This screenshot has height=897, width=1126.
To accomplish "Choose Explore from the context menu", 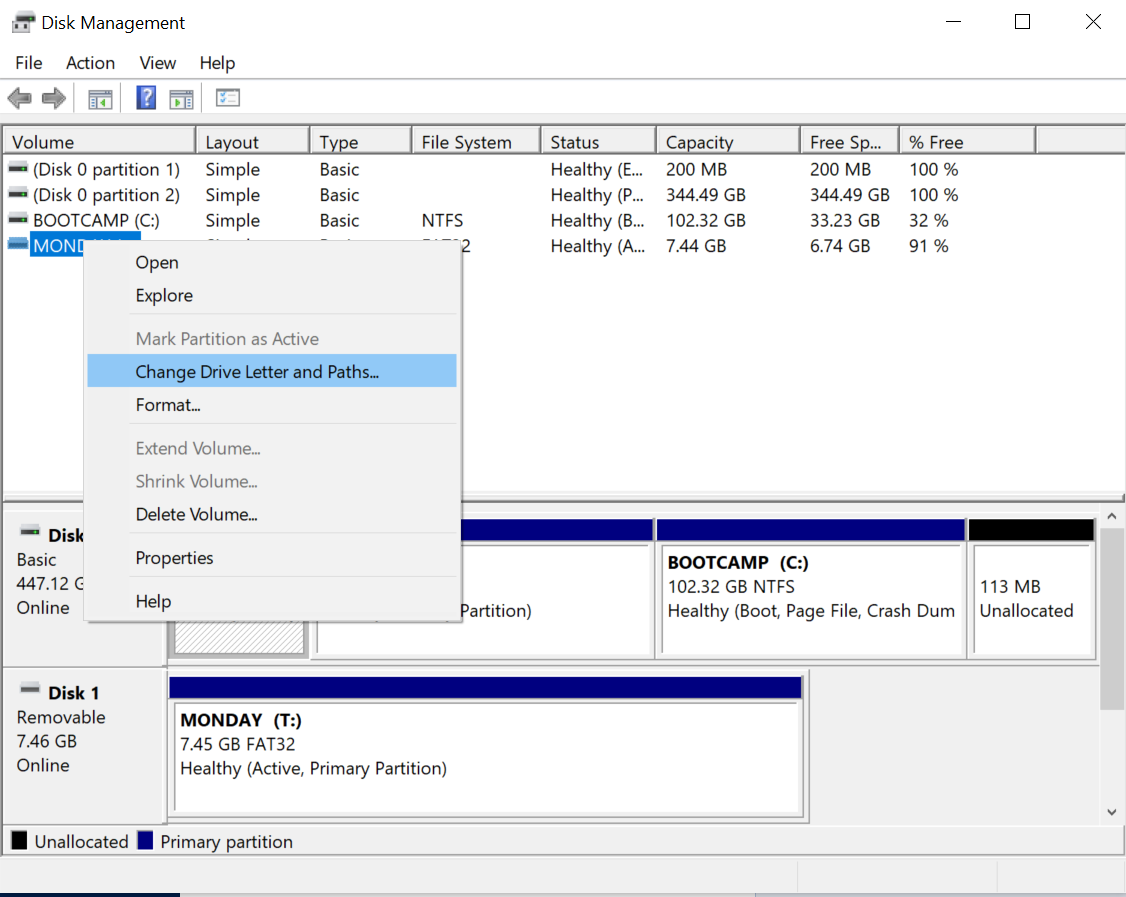I will click(271, 295).
